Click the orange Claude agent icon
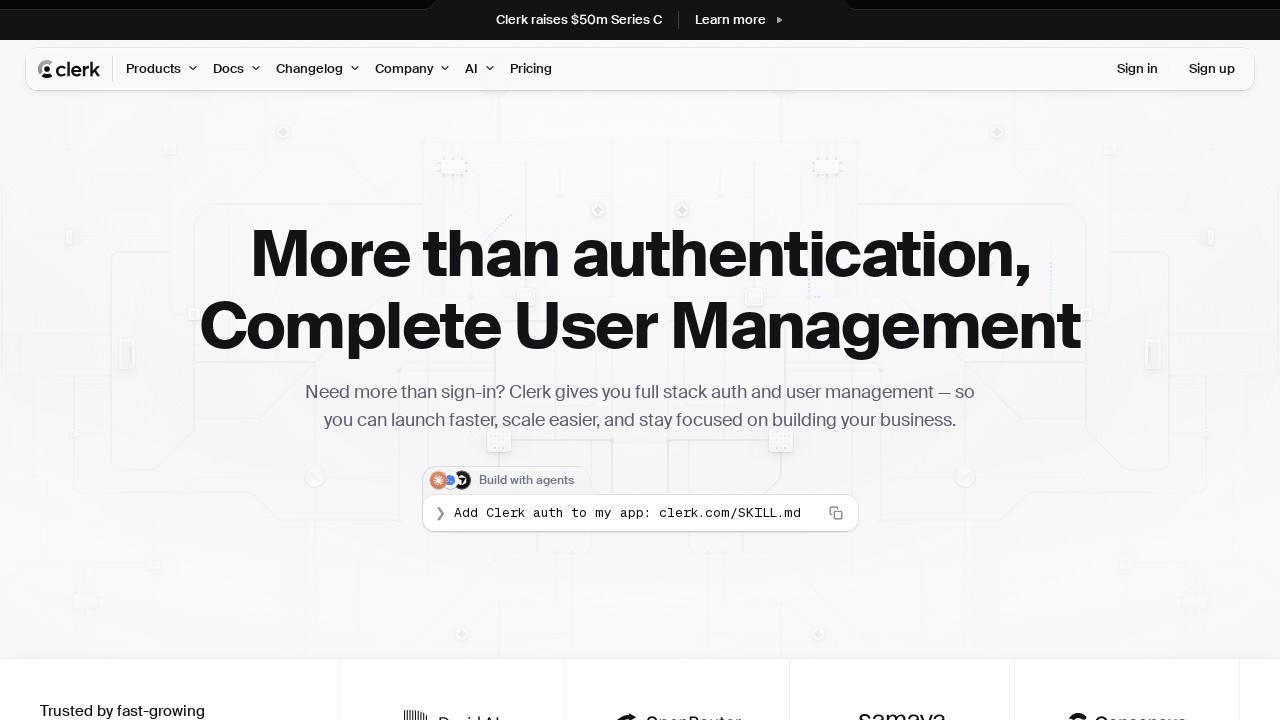 tap(438, 480)
